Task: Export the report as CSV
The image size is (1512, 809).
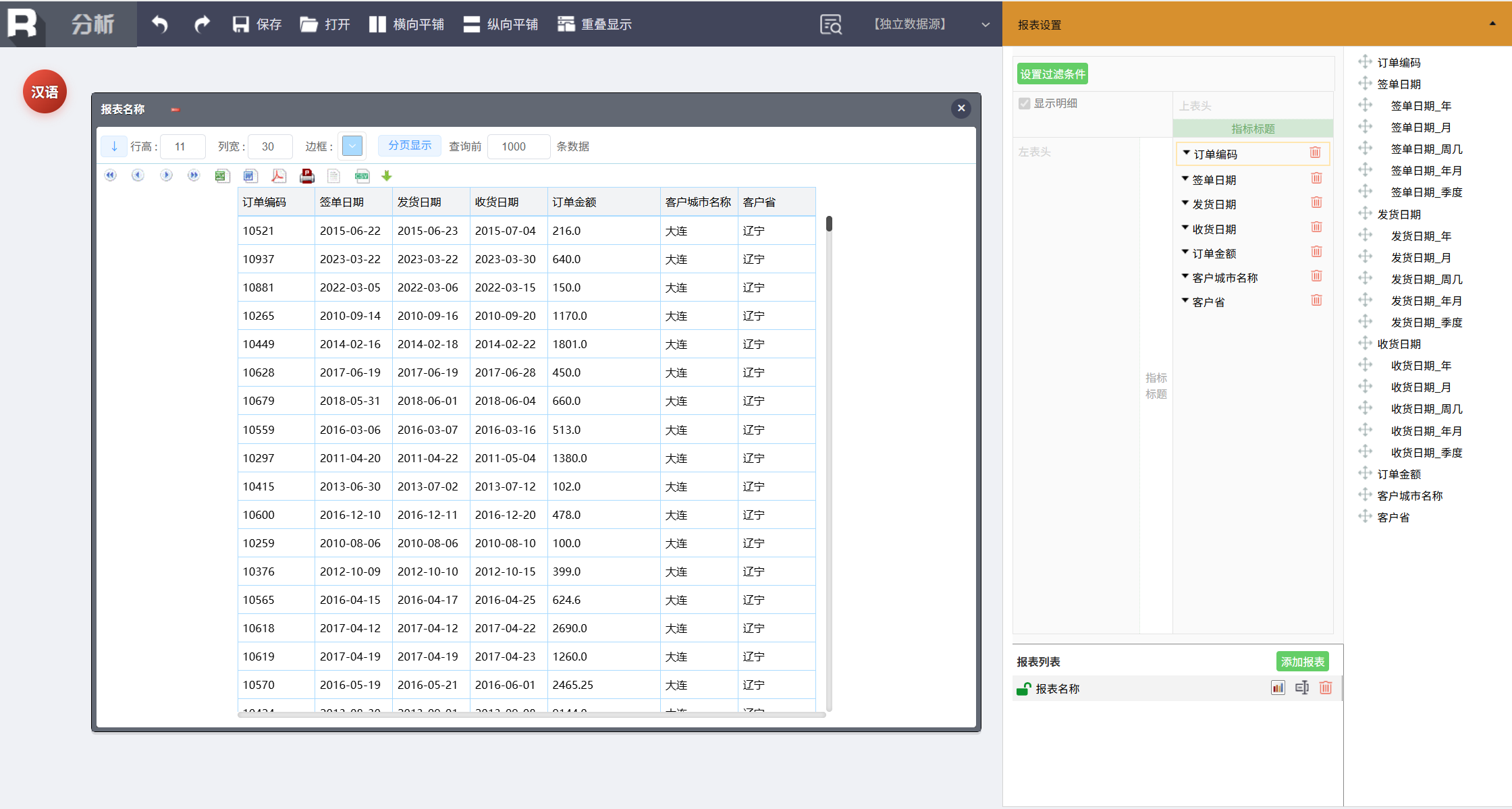Action: pyautogui.click(x=362, y=176)
